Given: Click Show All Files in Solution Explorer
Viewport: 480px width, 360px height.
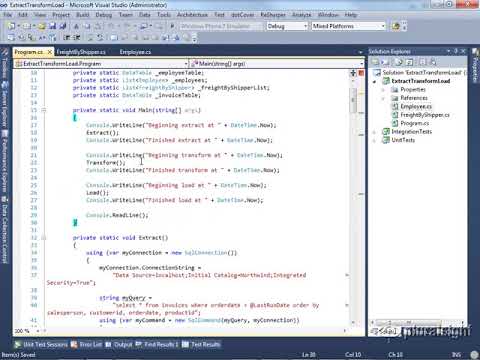Looking at the screenshot, I should pyautogui.click(x=386, y=62).
